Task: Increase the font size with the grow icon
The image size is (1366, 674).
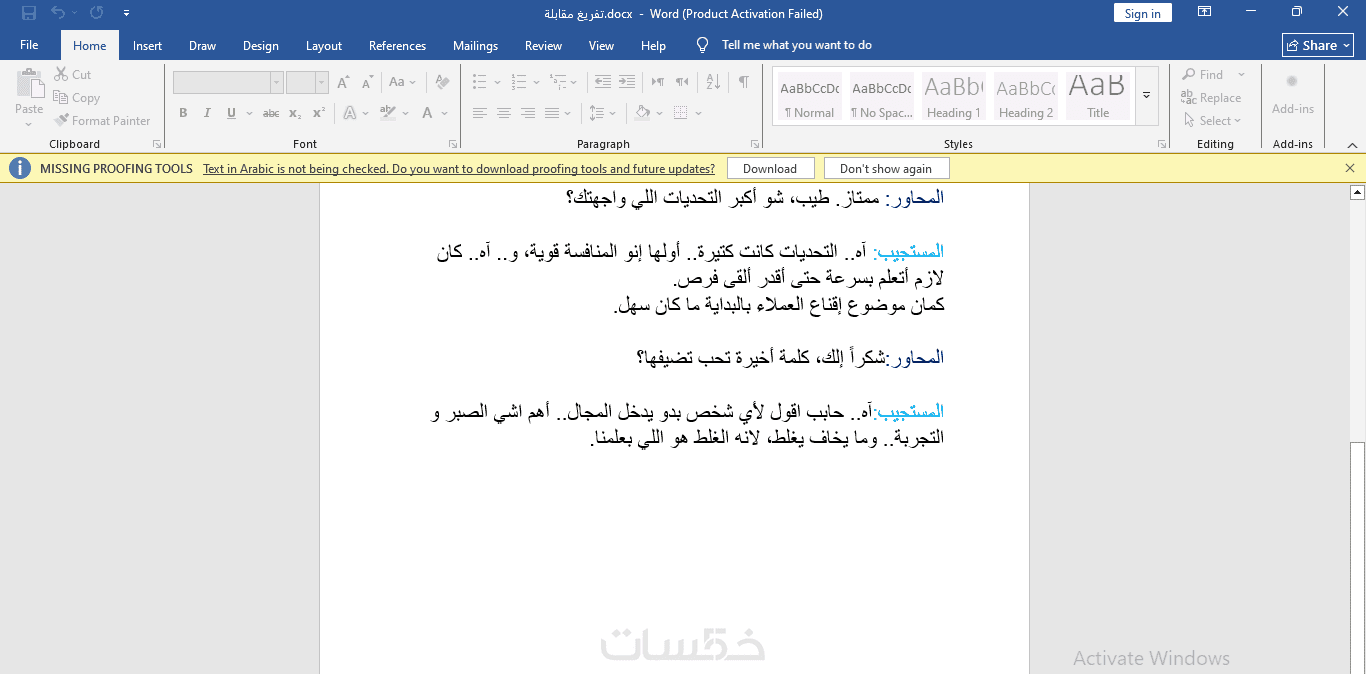Action: (x=343, y=82)
